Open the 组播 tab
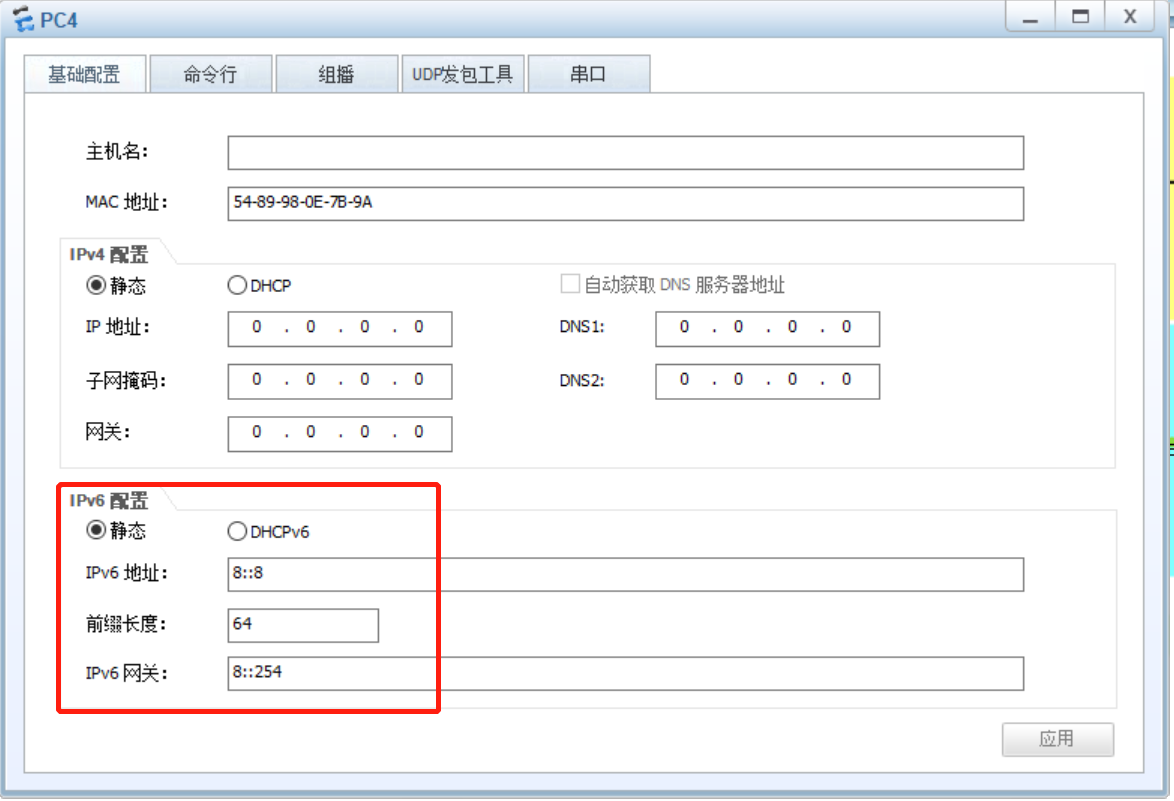The width and height of the screenshot is (1174, 801). coord(336,74)
